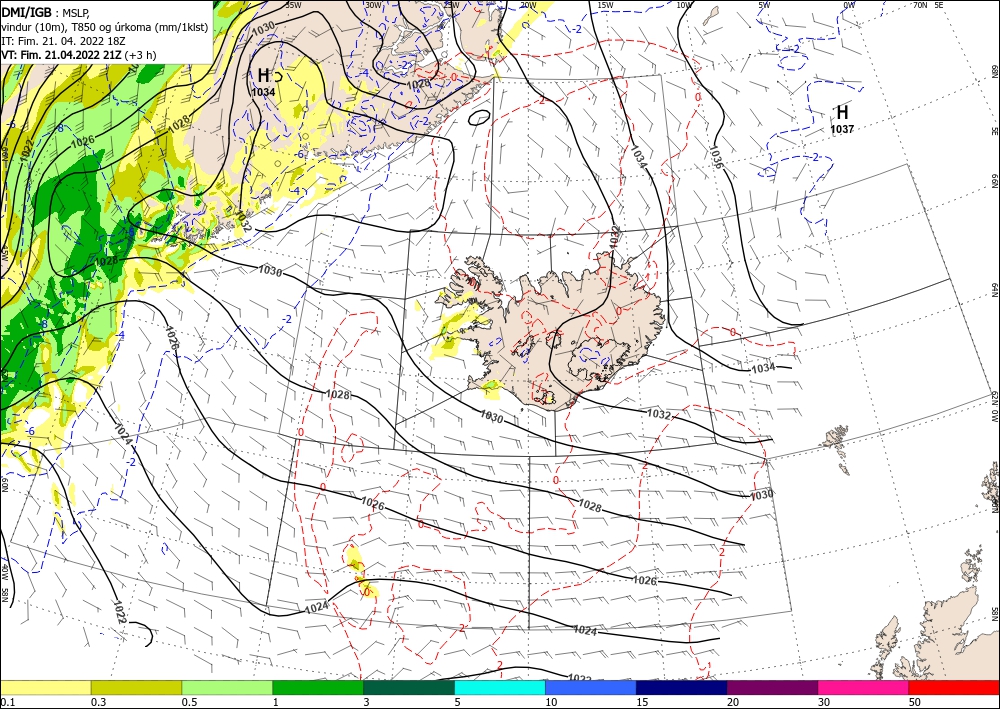
Task: Click the "70N" label on the top edge
Action: pyautogui.click(x=920, y=4)
